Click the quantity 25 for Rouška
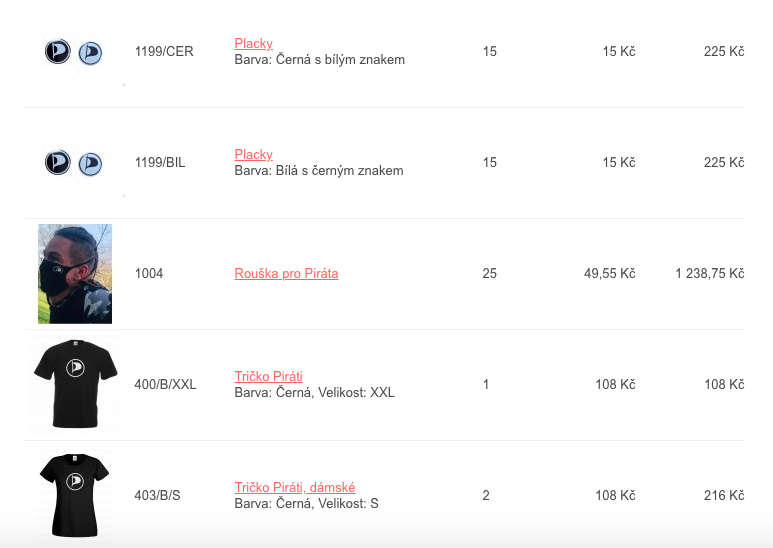 tap(489, 274)
